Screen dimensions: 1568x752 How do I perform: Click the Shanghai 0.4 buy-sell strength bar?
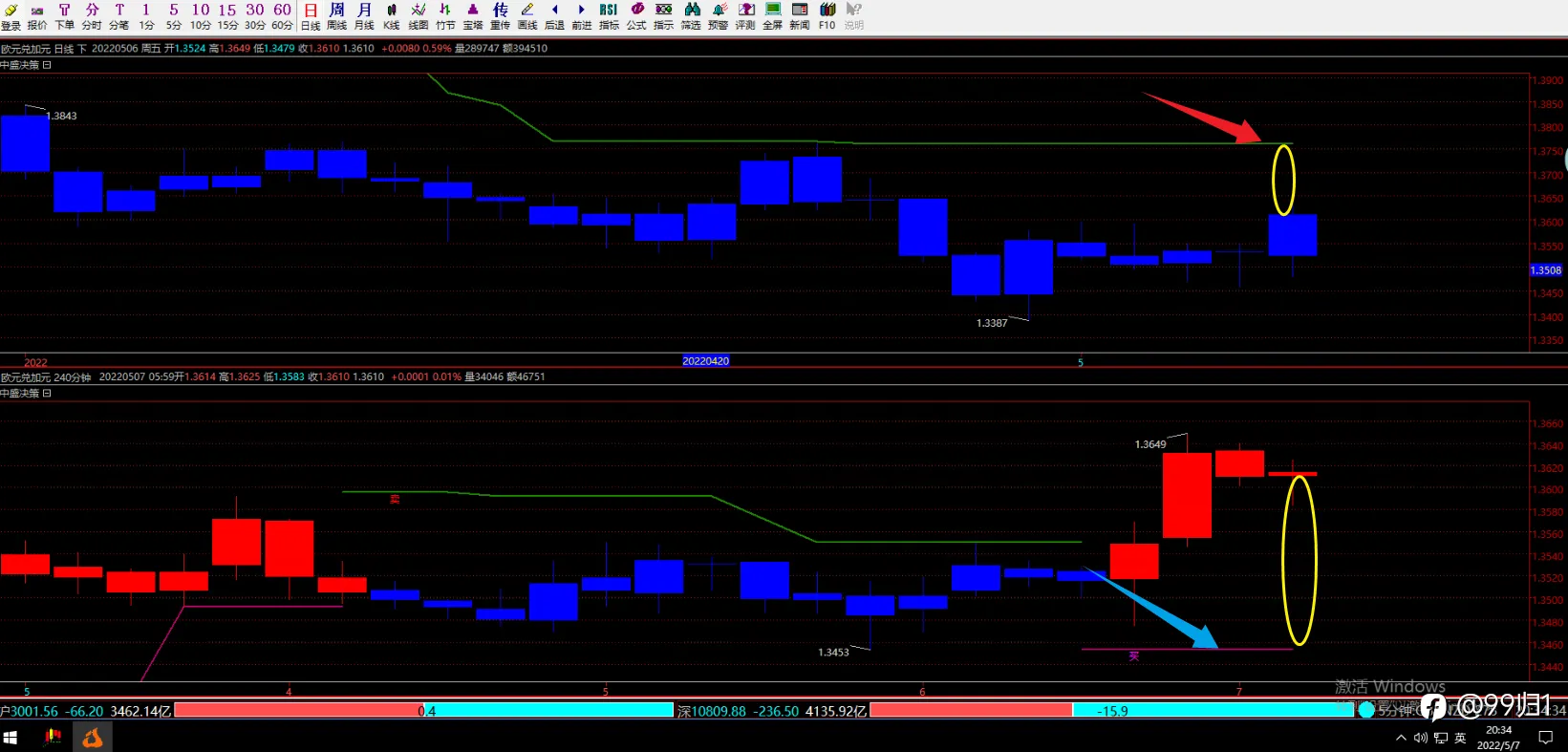click(x=424, y=711)
